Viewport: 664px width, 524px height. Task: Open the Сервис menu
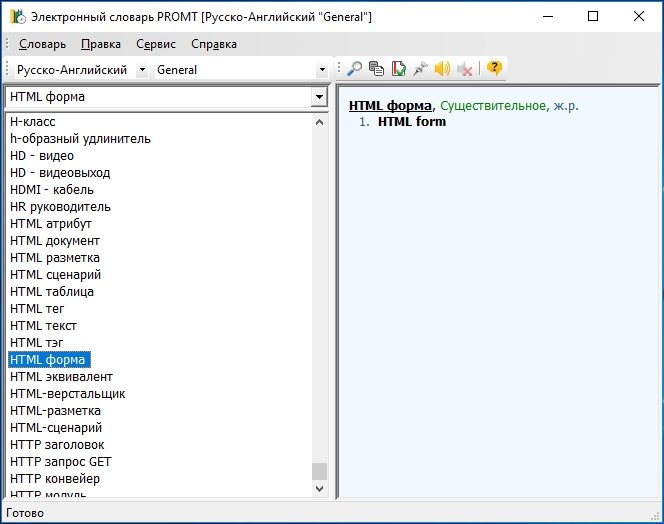click(156, 44)
